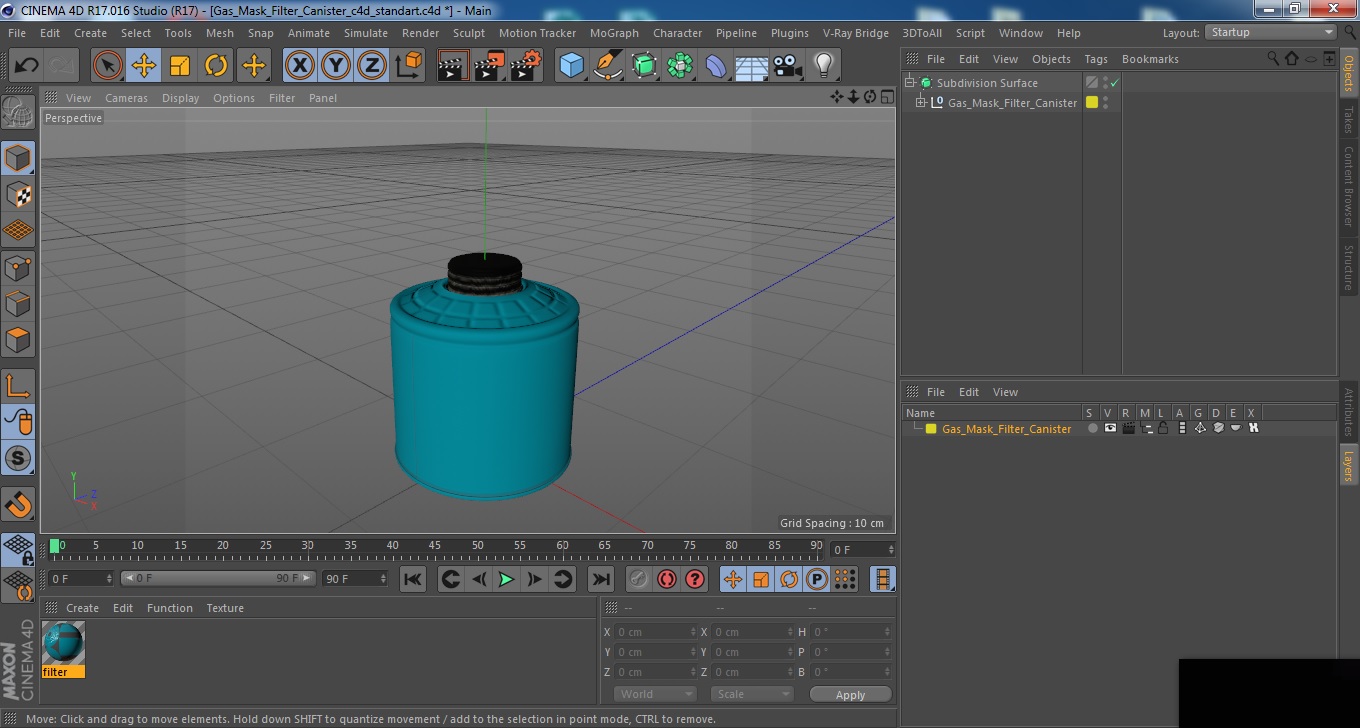Viewport: 1360px width, 728px height.
Task: Switch to Edges mode
Action: pos(18,303)
